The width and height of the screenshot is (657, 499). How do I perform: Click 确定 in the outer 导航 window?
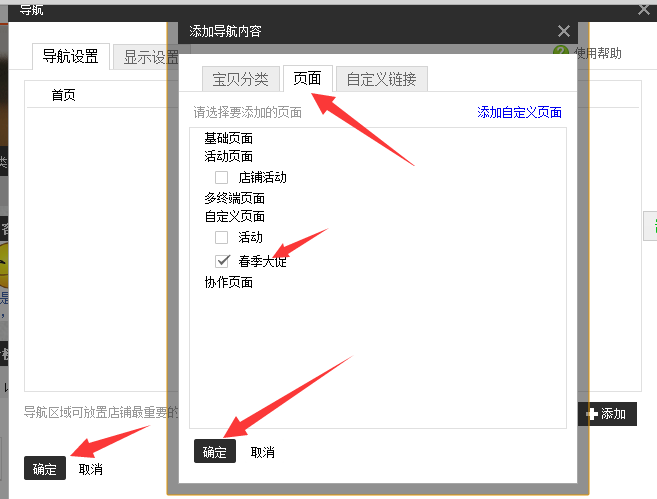tap(45, 469)
